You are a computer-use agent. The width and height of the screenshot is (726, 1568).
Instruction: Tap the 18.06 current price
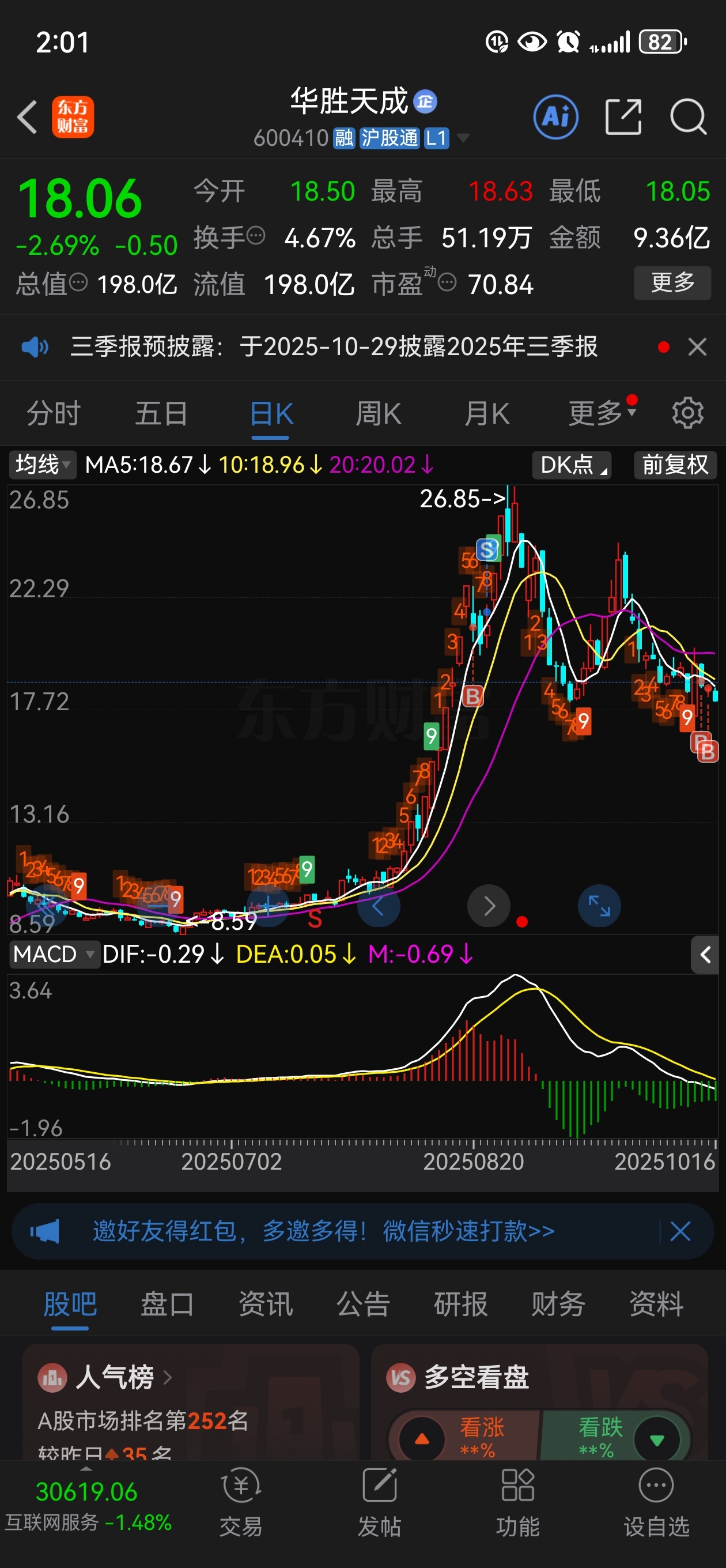(x=80, y=198)
